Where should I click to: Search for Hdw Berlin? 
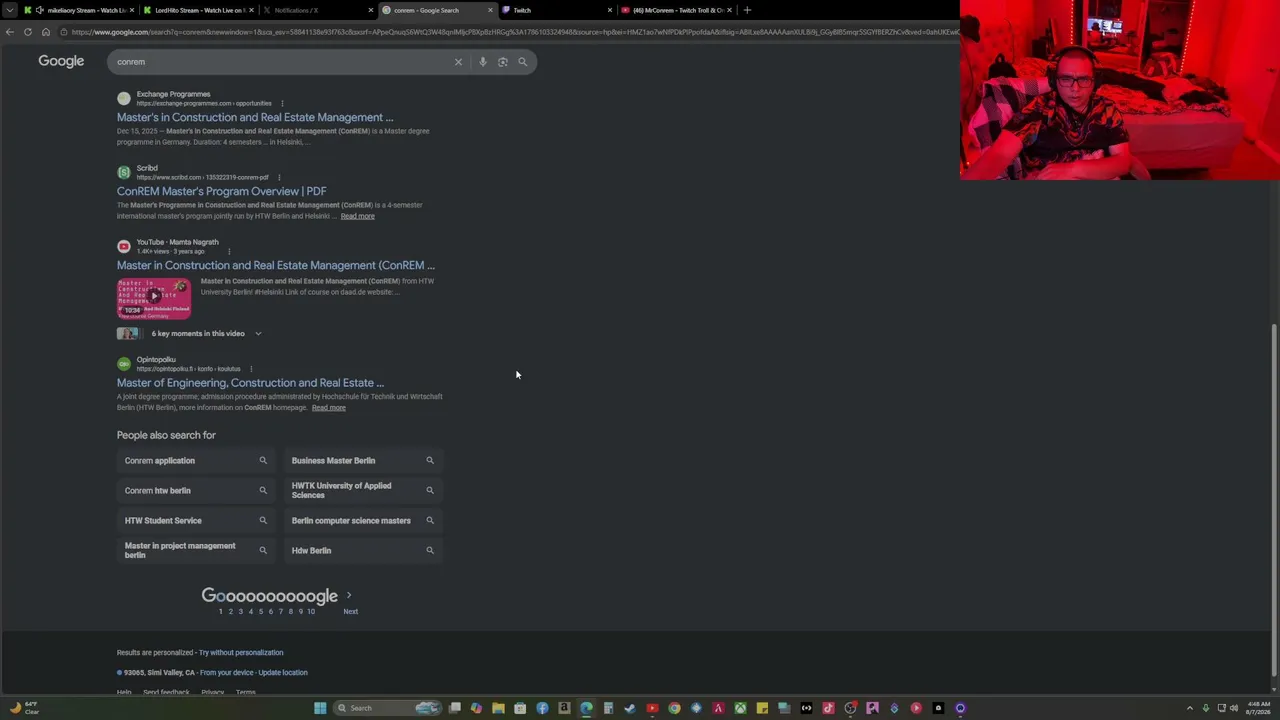point(362,551)
